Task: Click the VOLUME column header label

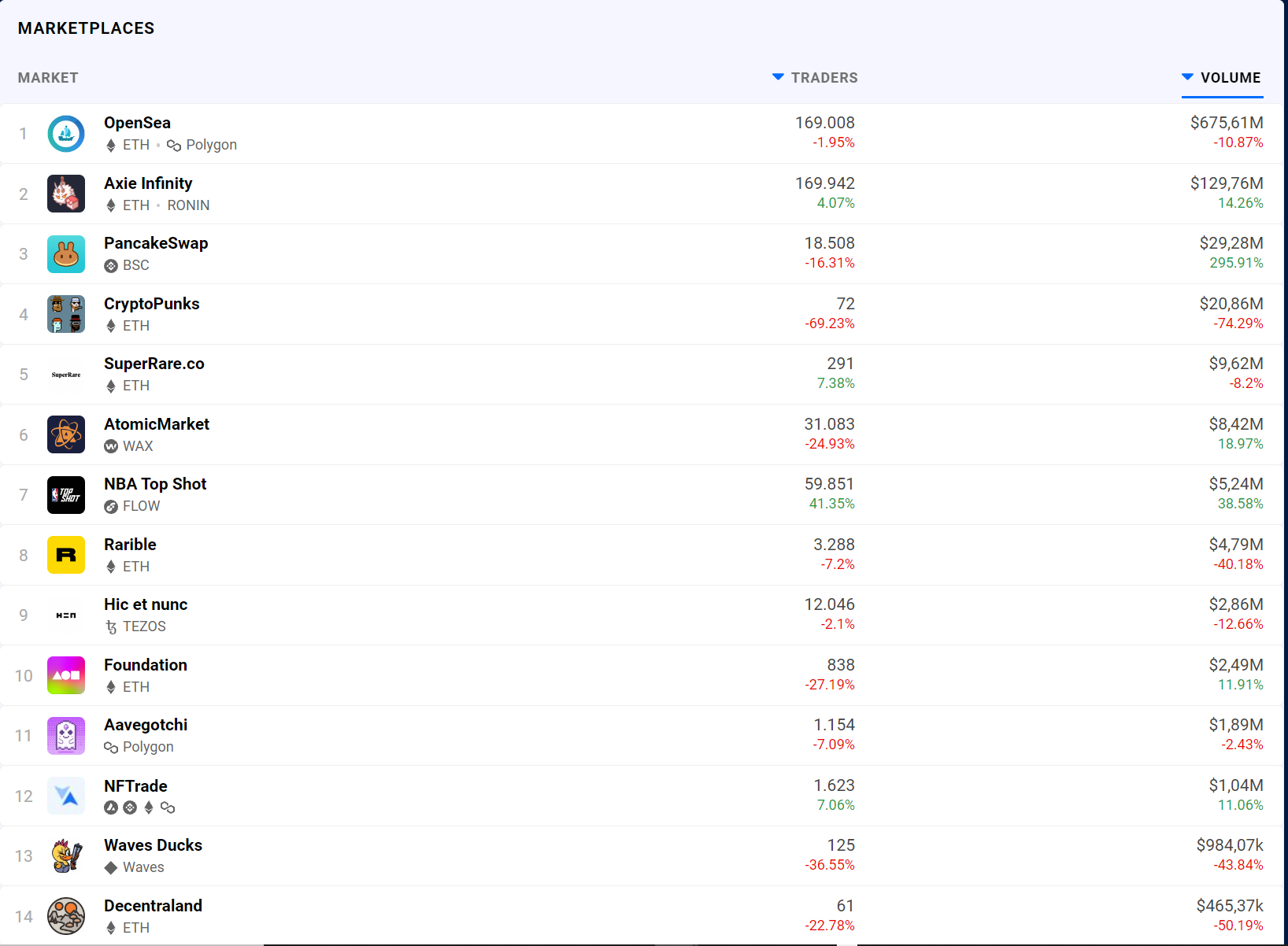Action: tap(1231, 78)
